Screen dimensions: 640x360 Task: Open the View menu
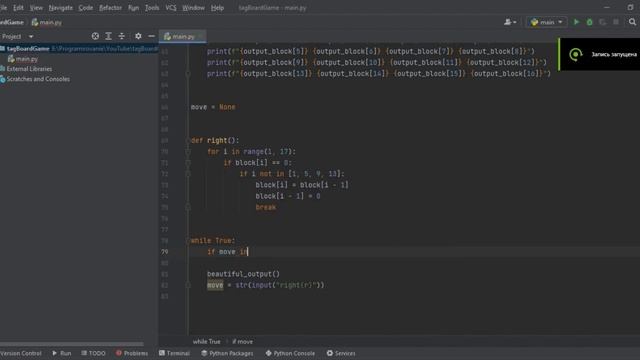[x=36, y=7]
